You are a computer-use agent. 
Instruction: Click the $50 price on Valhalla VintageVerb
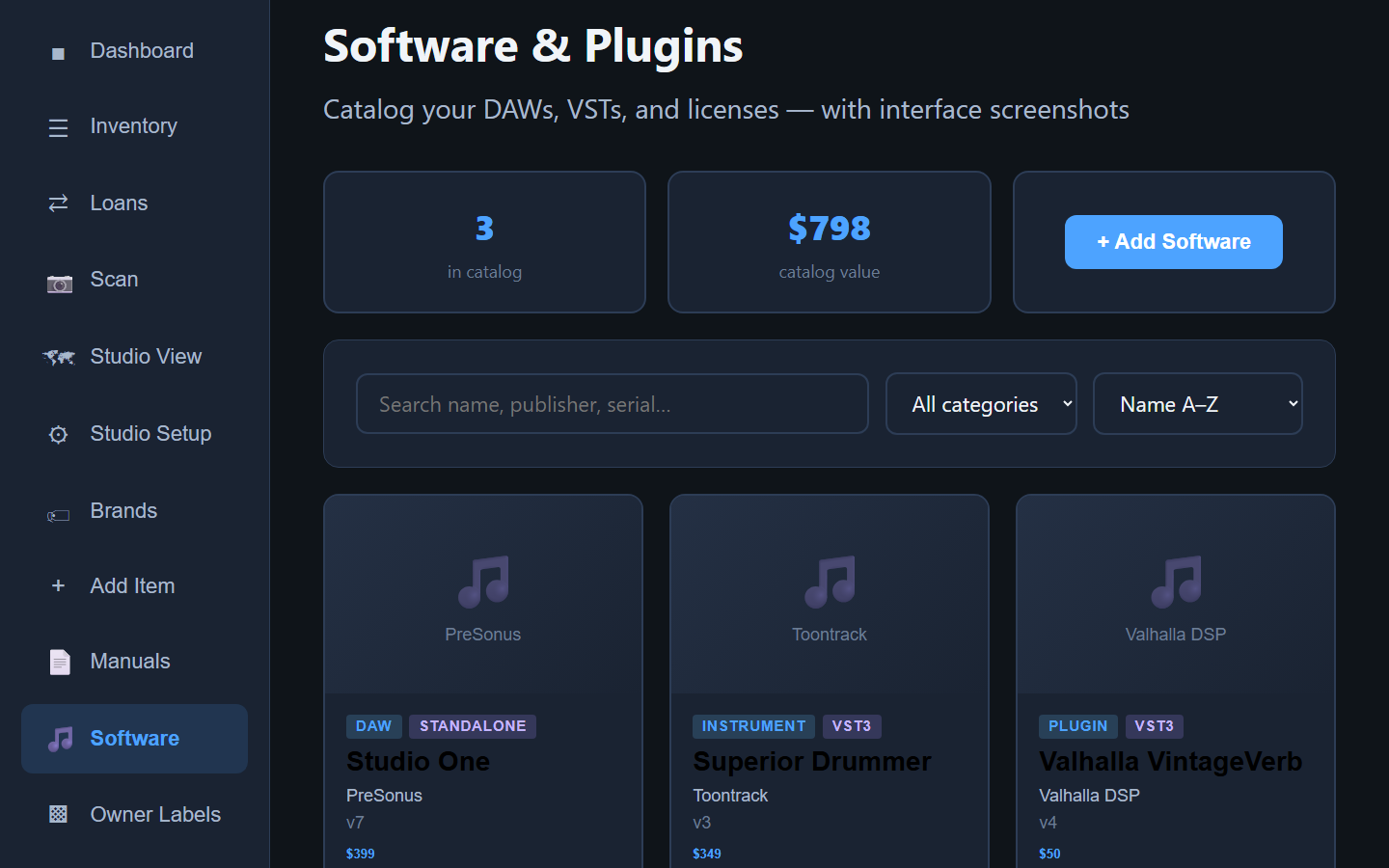pos(1049,854)
